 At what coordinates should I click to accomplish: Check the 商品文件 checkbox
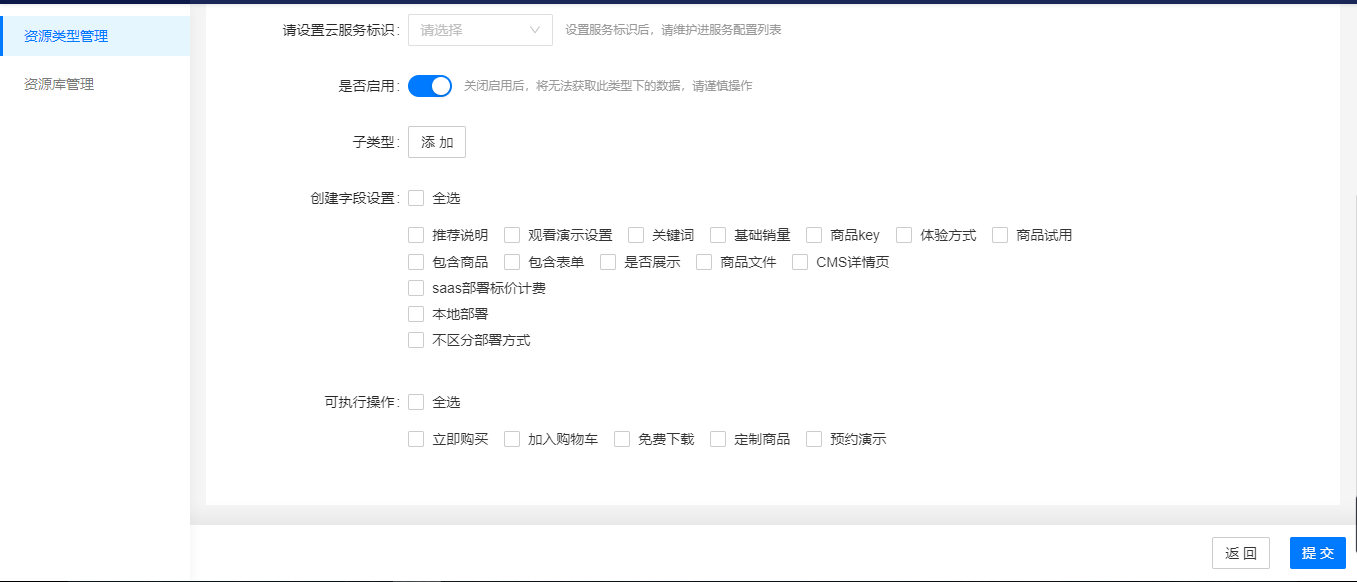click(705, 262)
